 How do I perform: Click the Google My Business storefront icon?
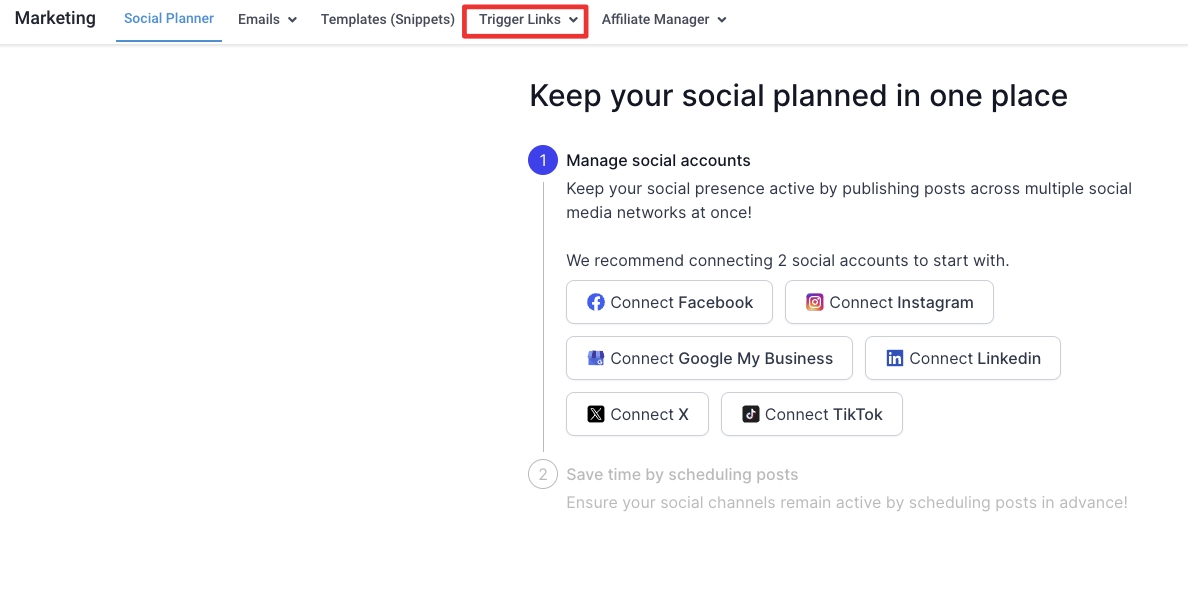[596, 358]
